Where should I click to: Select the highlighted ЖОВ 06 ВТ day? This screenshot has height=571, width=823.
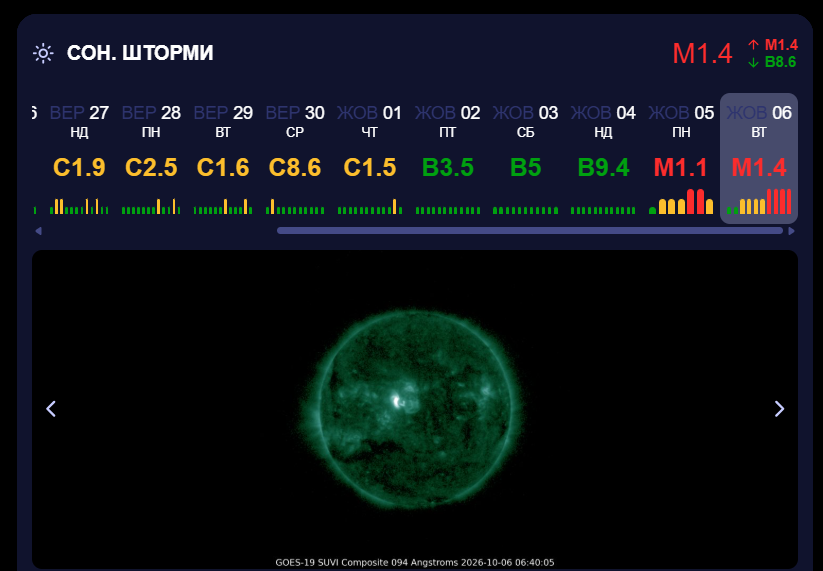[x=759, y=158]
